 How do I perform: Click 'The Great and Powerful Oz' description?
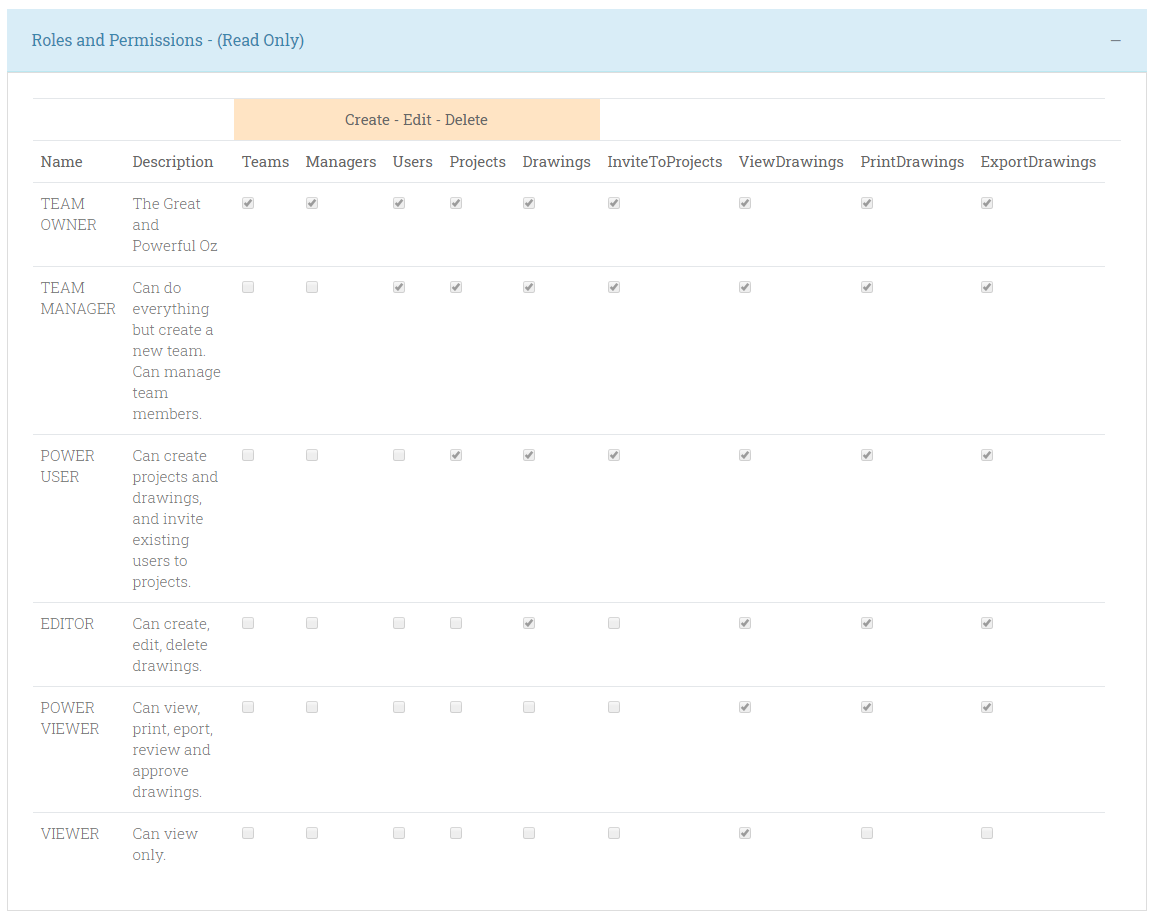pyautogui.click(x=175, y=225)
